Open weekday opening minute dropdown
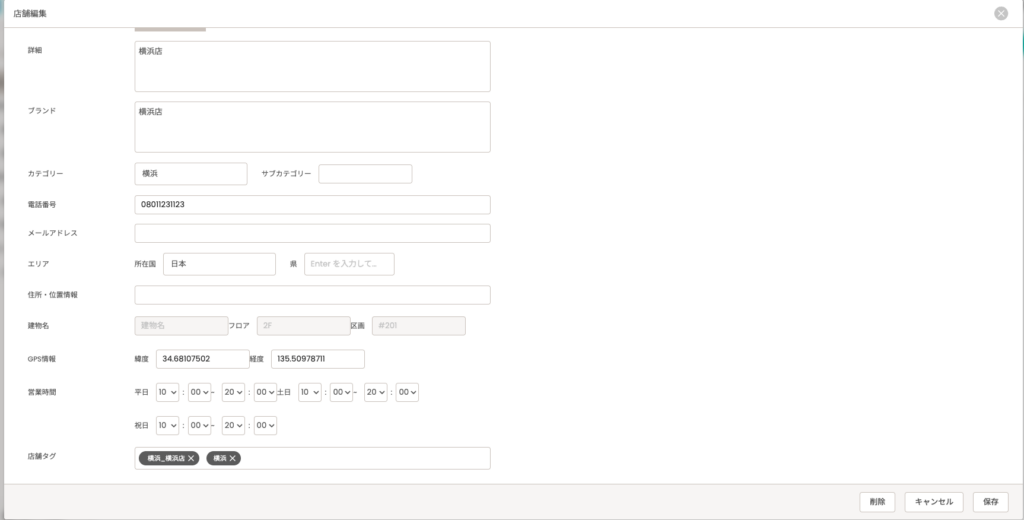Image resolution: width=1024 pixels, height=520 pixels. (200, 393)
